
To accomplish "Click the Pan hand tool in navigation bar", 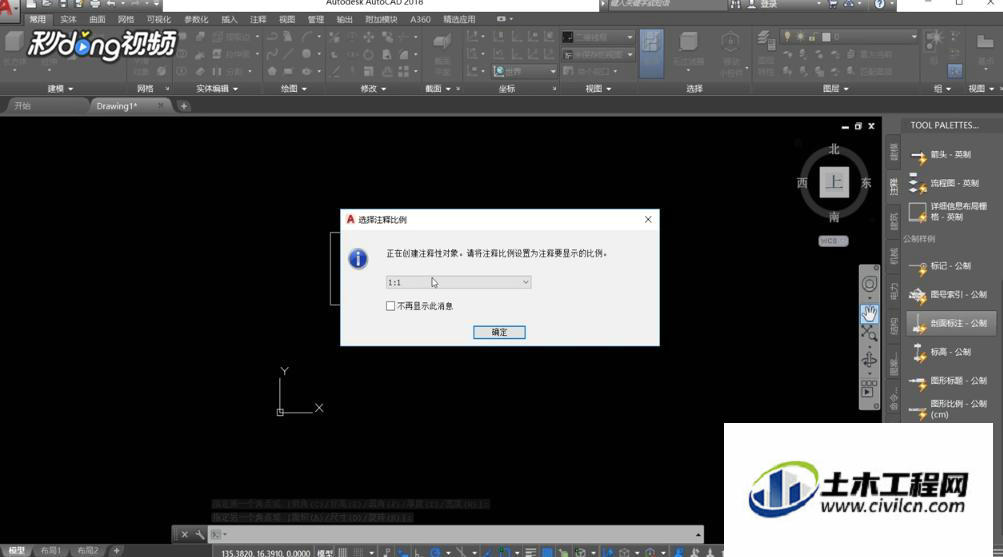I will tap(869, 314).
